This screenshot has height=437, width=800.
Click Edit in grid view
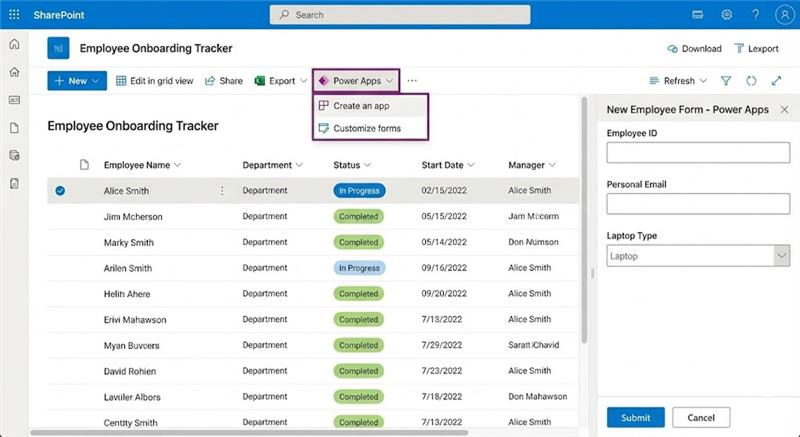click(155, 81)
